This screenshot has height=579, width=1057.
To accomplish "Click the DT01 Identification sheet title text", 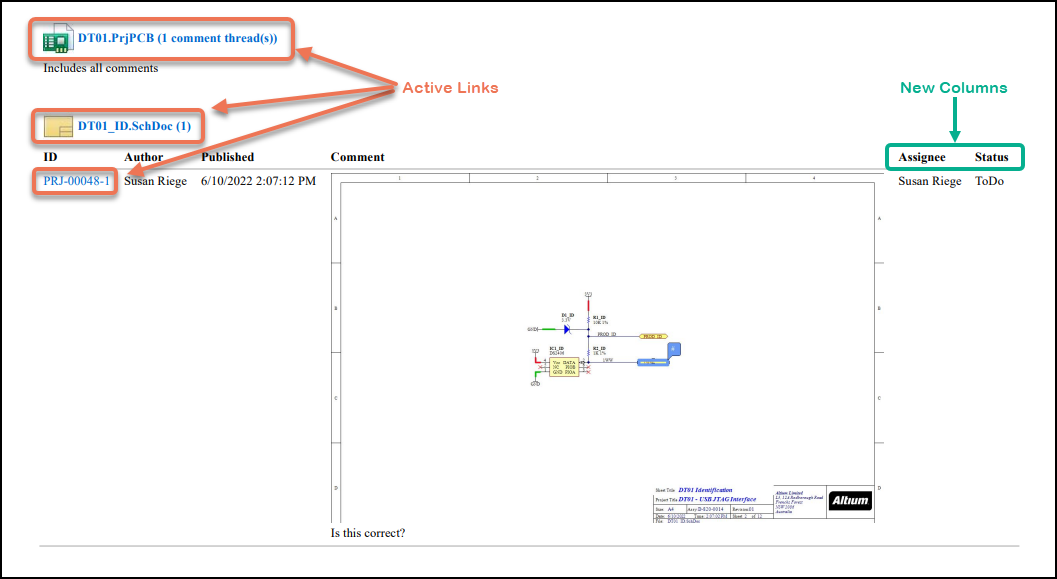I will pyautogui.click(x=705, y=490).
